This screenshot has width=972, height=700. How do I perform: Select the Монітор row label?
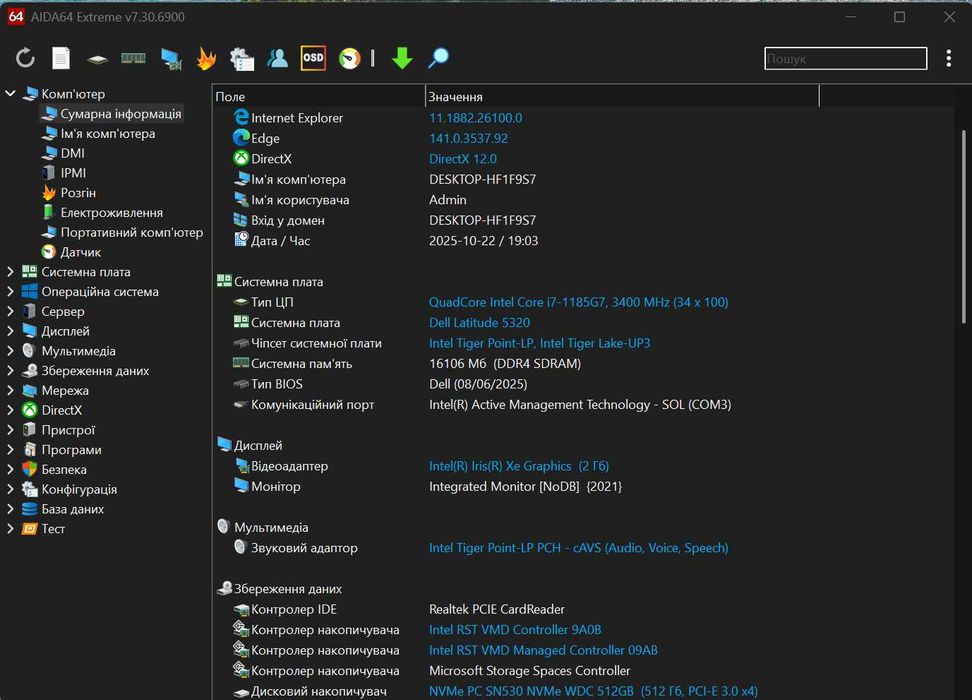275,486
